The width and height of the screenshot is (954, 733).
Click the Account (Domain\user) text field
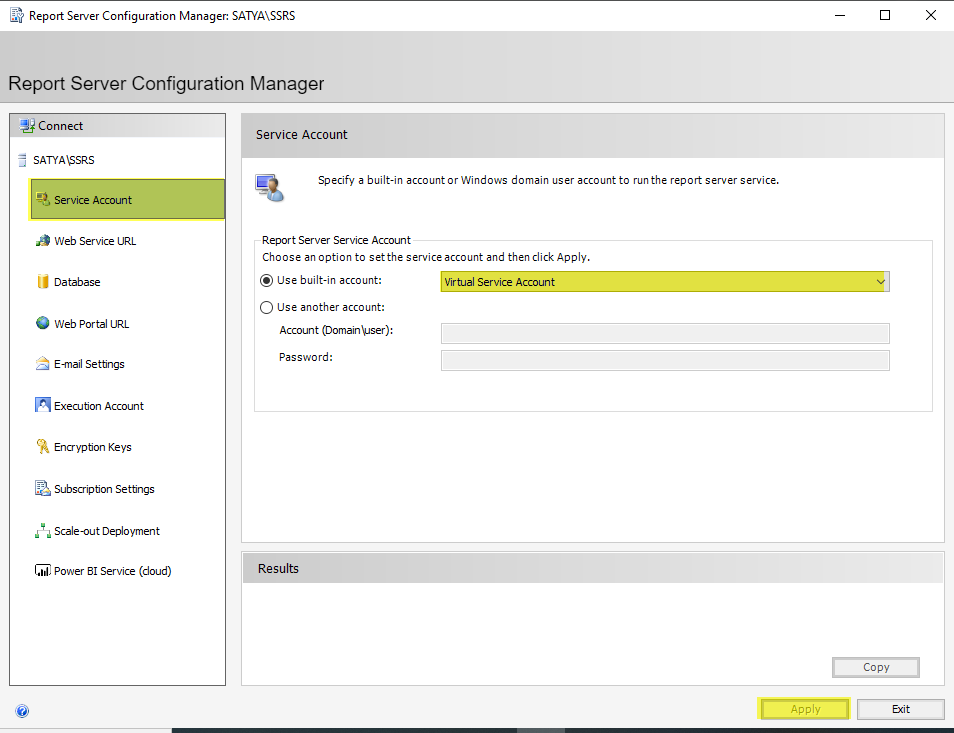(664, 333)
